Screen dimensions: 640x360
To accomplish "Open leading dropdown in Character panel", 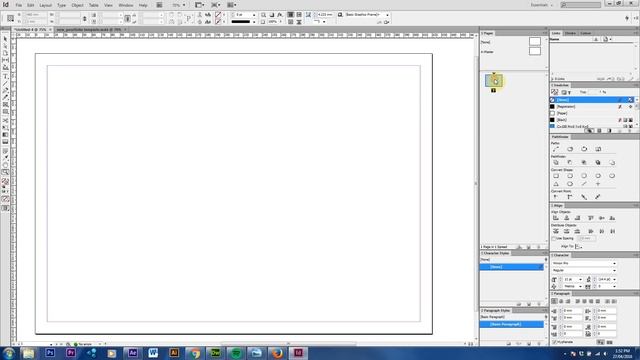I will tap(614, 280).
